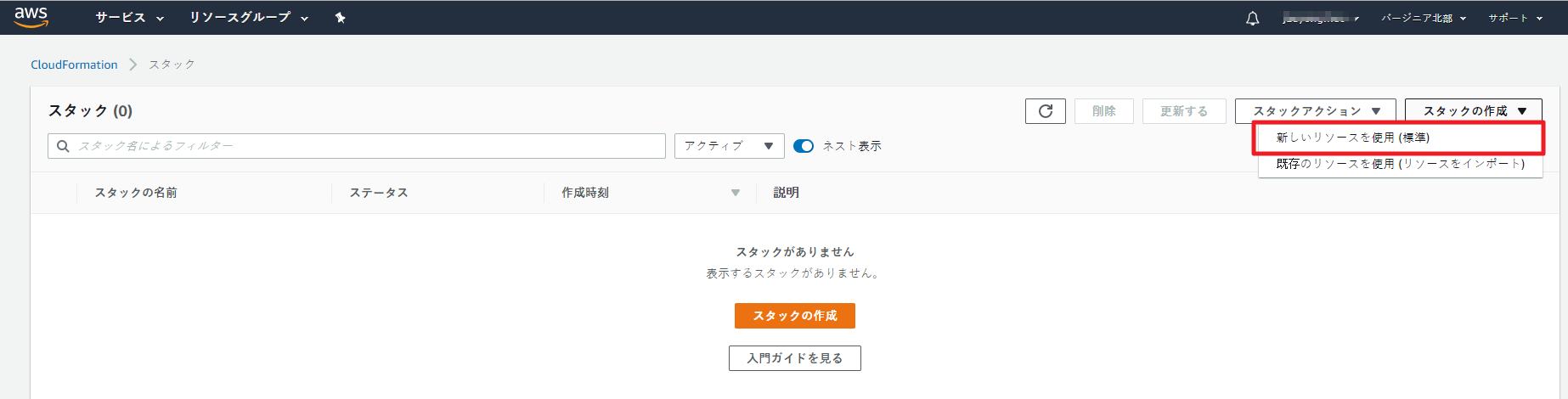
Task: Go to the CloudFormation breadcrumb link
Action: click(x=74, y=65)
